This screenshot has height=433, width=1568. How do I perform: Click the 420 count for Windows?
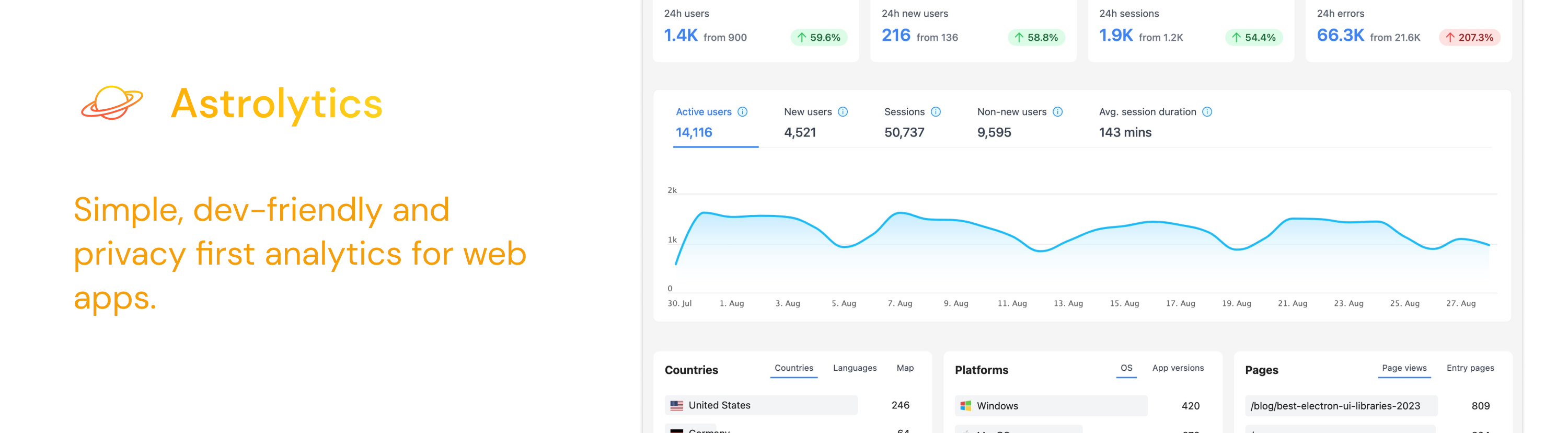tap(1191, 406)
